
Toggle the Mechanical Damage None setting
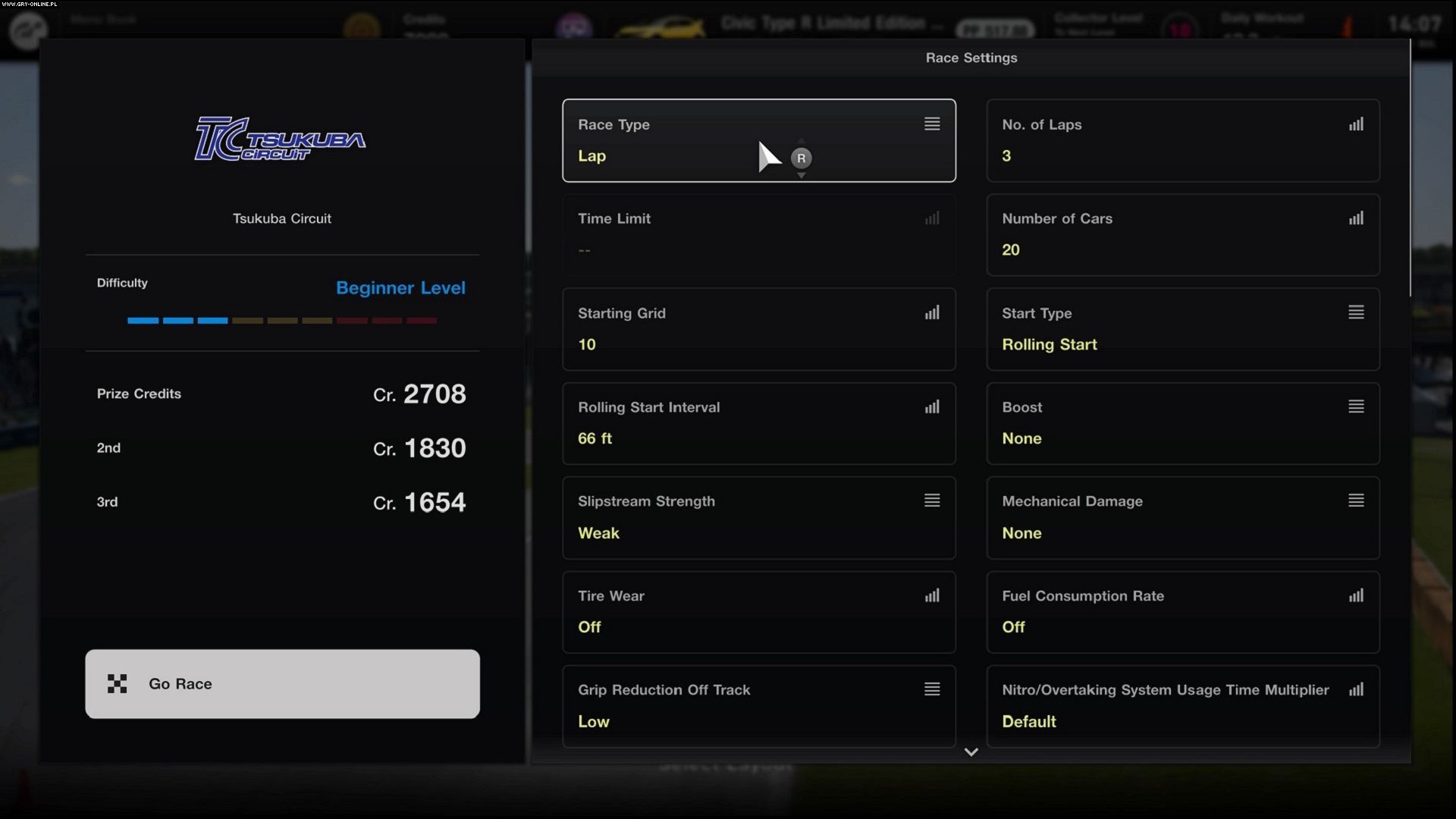pyautogui.click(x=1183, y=518)
